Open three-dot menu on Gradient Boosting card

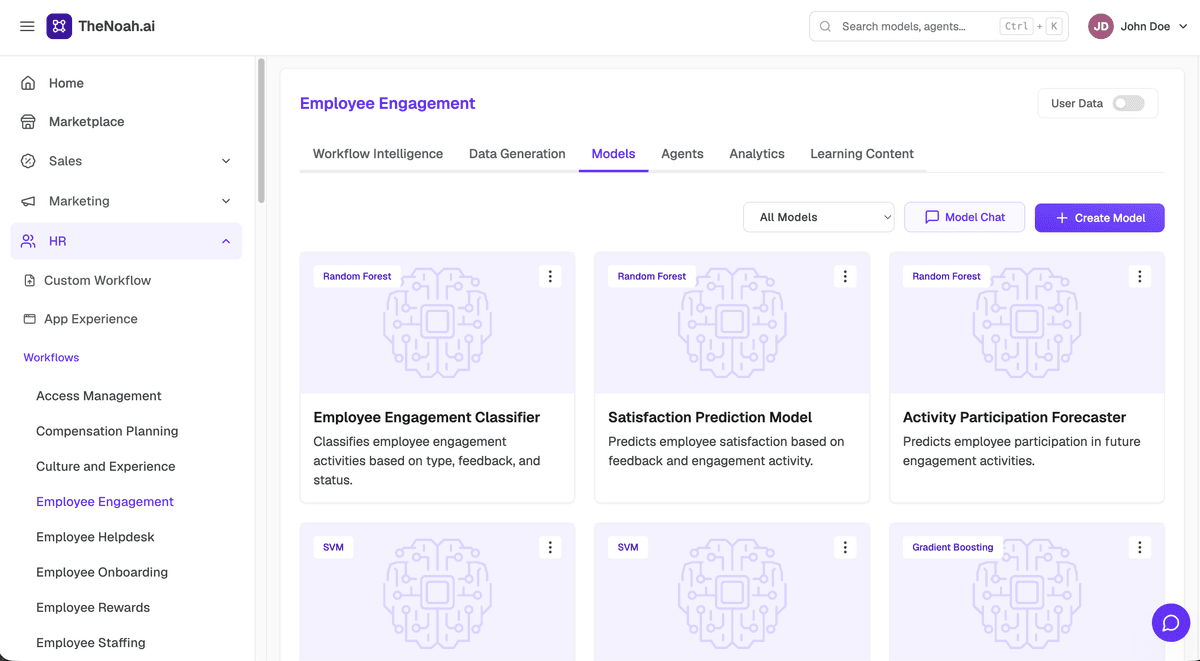point(1140,547)
